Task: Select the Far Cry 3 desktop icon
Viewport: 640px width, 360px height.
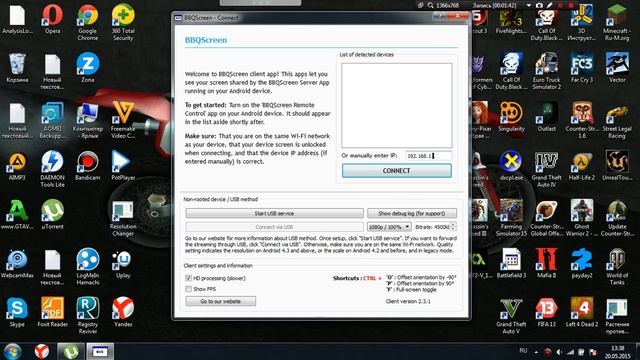Action: tap(582, 68)
